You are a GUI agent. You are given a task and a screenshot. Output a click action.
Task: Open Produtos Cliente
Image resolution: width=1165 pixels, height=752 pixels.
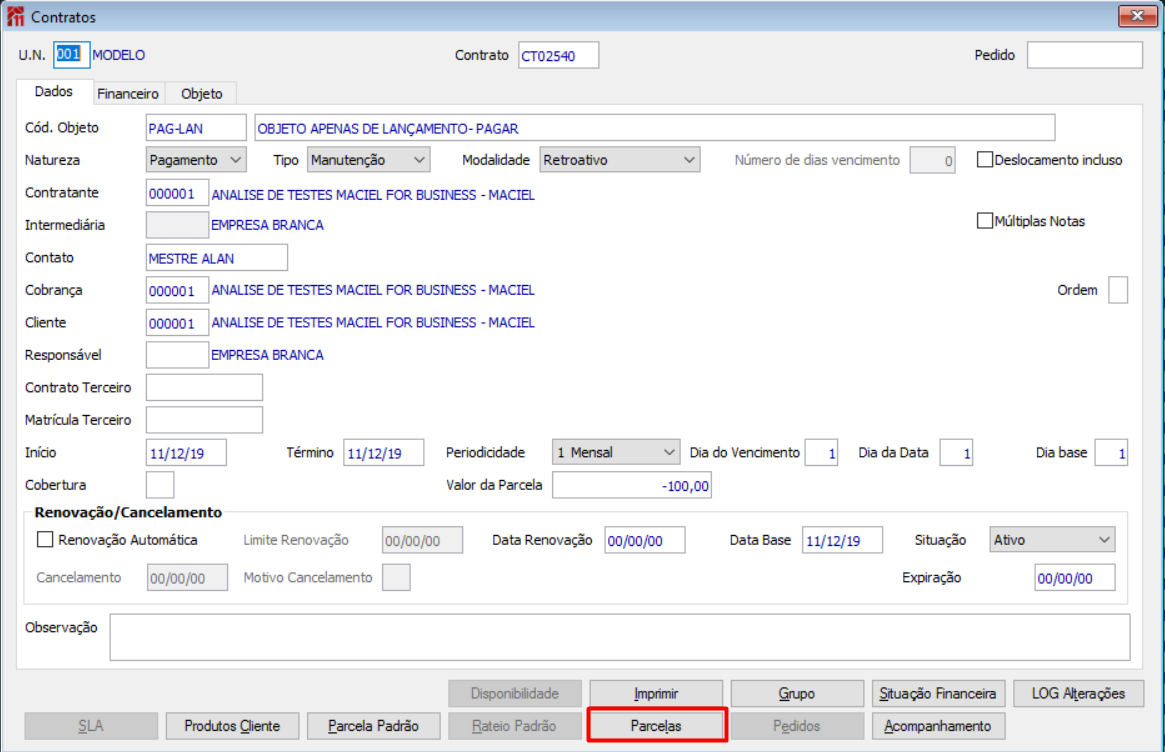tap(233, 726)
